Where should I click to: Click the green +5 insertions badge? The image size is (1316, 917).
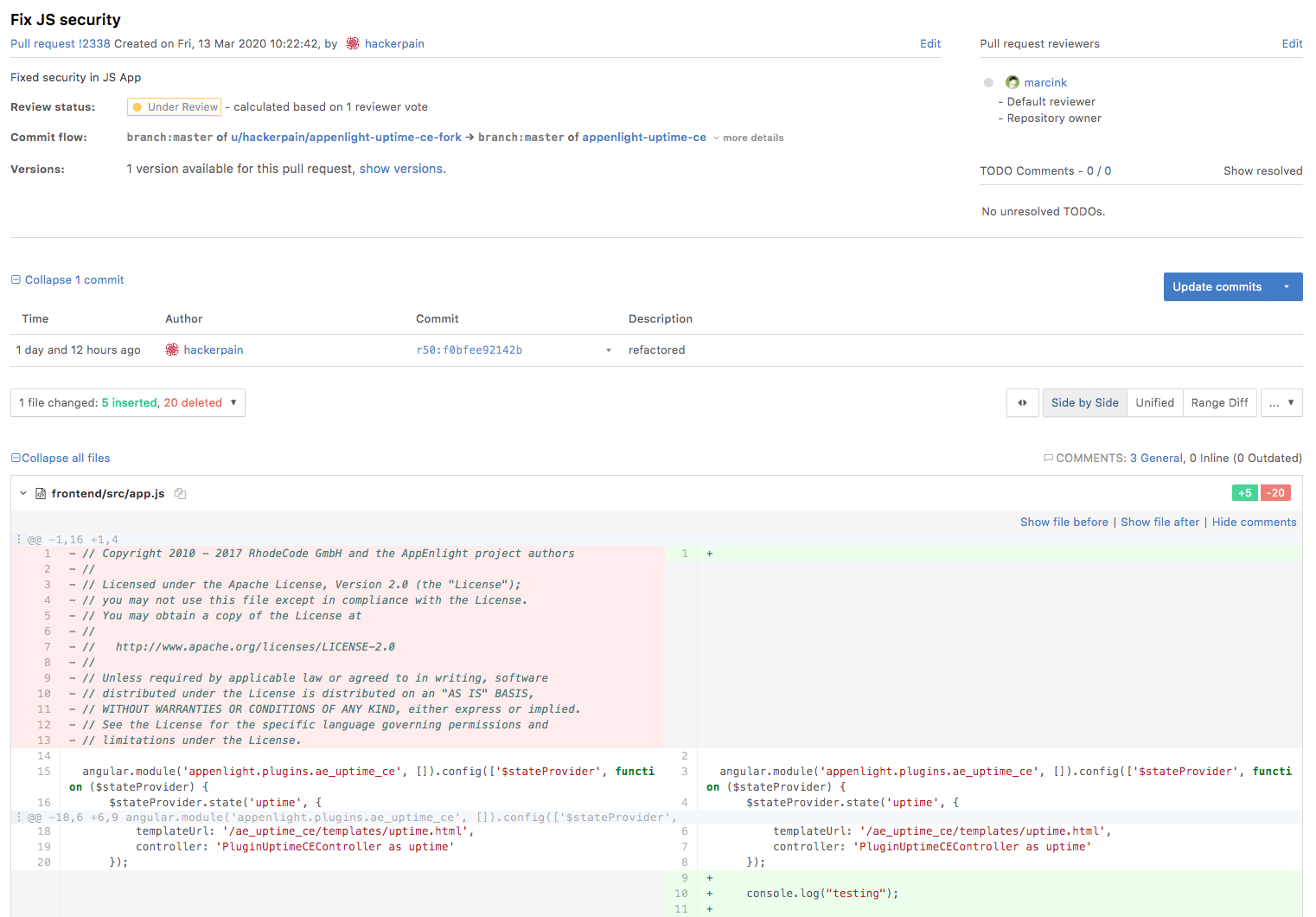click(x=1244, y=493)
